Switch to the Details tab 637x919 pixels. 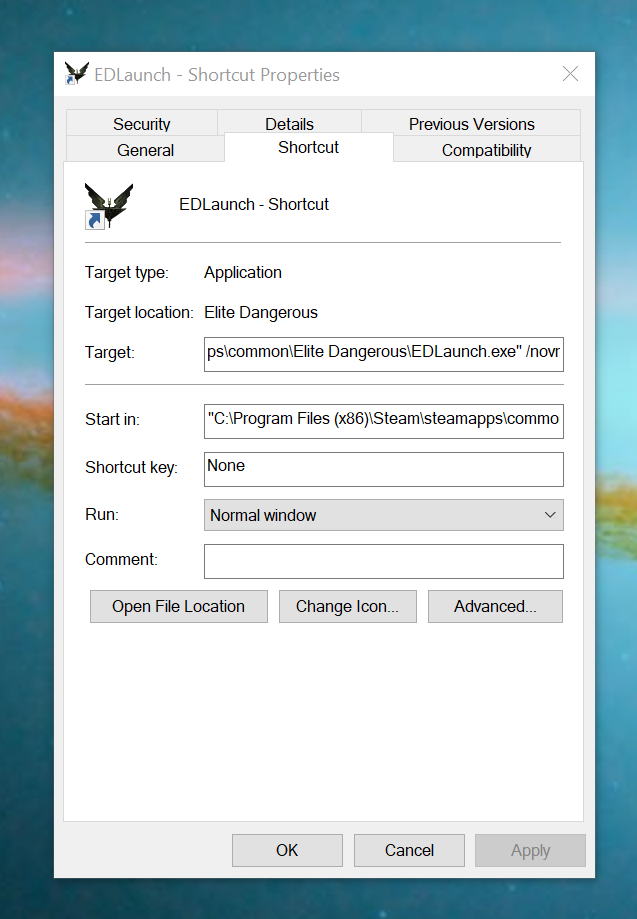click(x=289, y=124)
